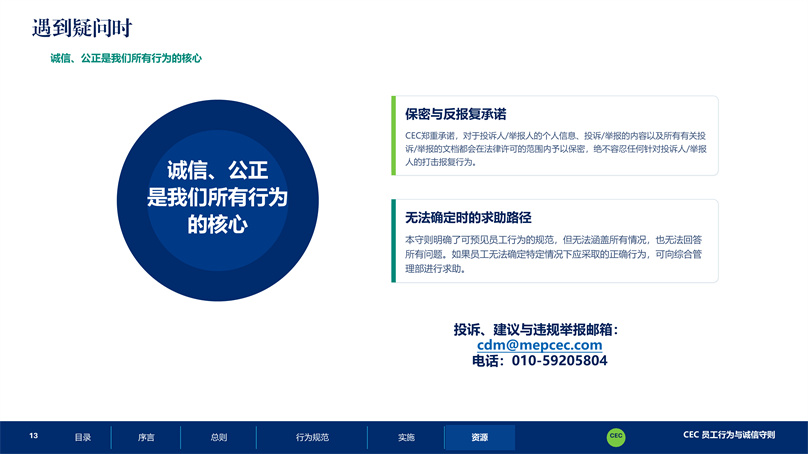Switch to the 总则 tab
This screenshot has height=454, width=808.
tap(218, 437)
